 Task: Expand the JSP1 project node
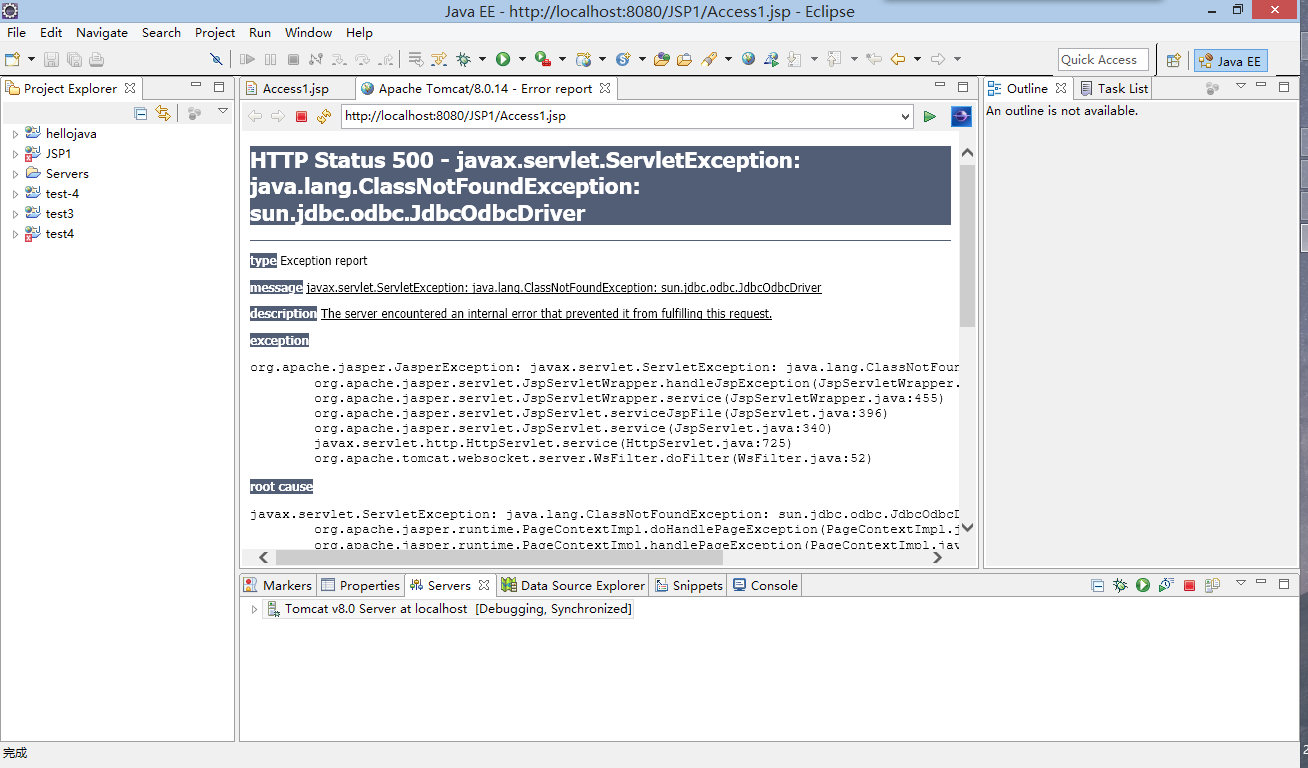click(15, 153)
